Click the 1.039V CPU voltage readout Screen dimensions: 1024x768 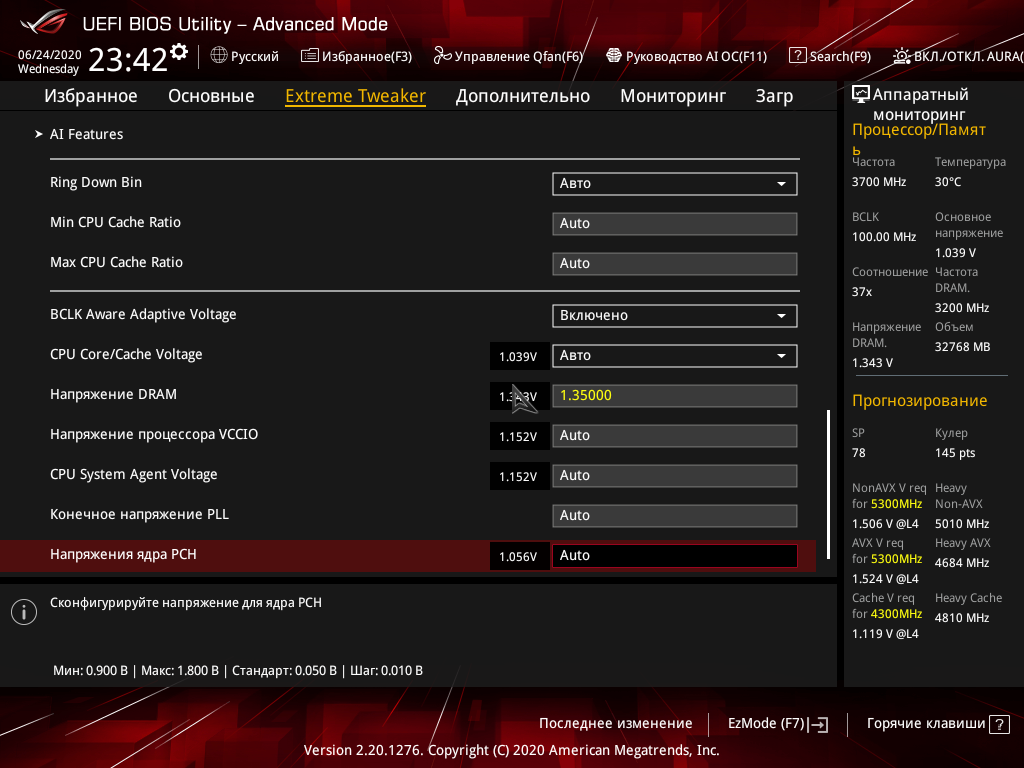tap(519, 357)
